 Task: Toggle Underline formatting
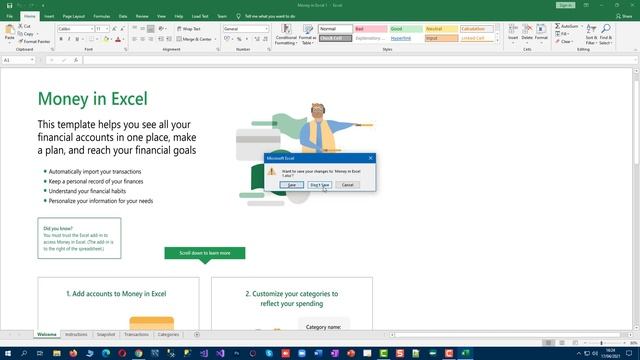point(77,39)
